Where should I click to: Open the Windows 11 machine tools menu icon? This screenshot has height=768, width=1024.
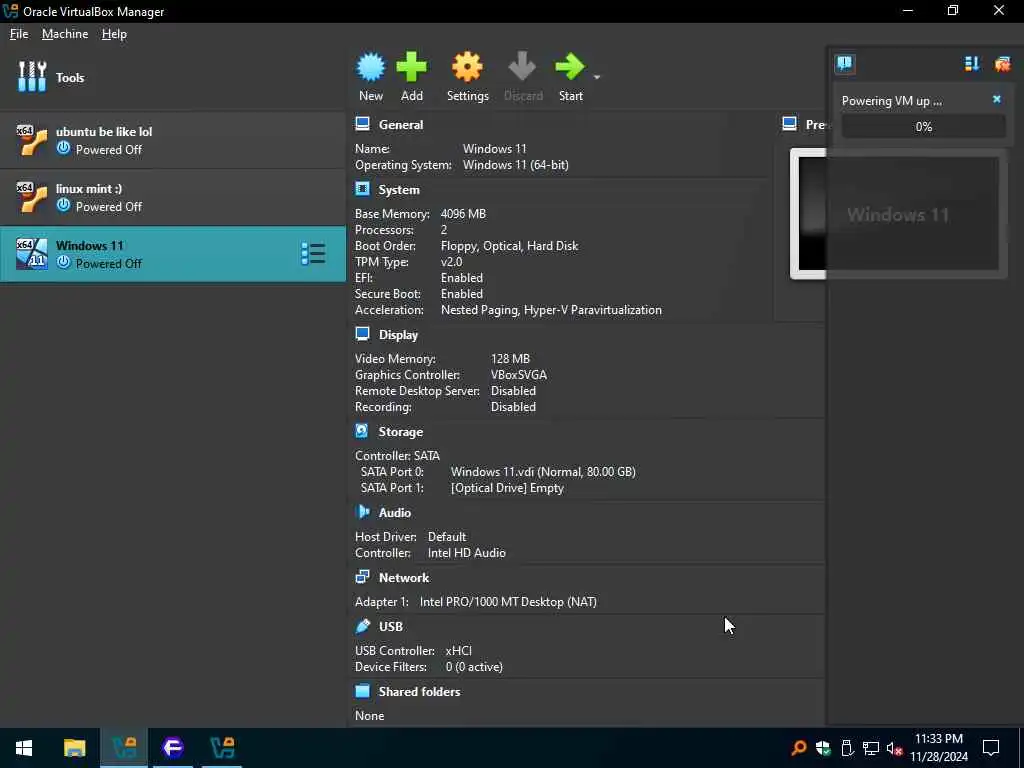[313, 254]
